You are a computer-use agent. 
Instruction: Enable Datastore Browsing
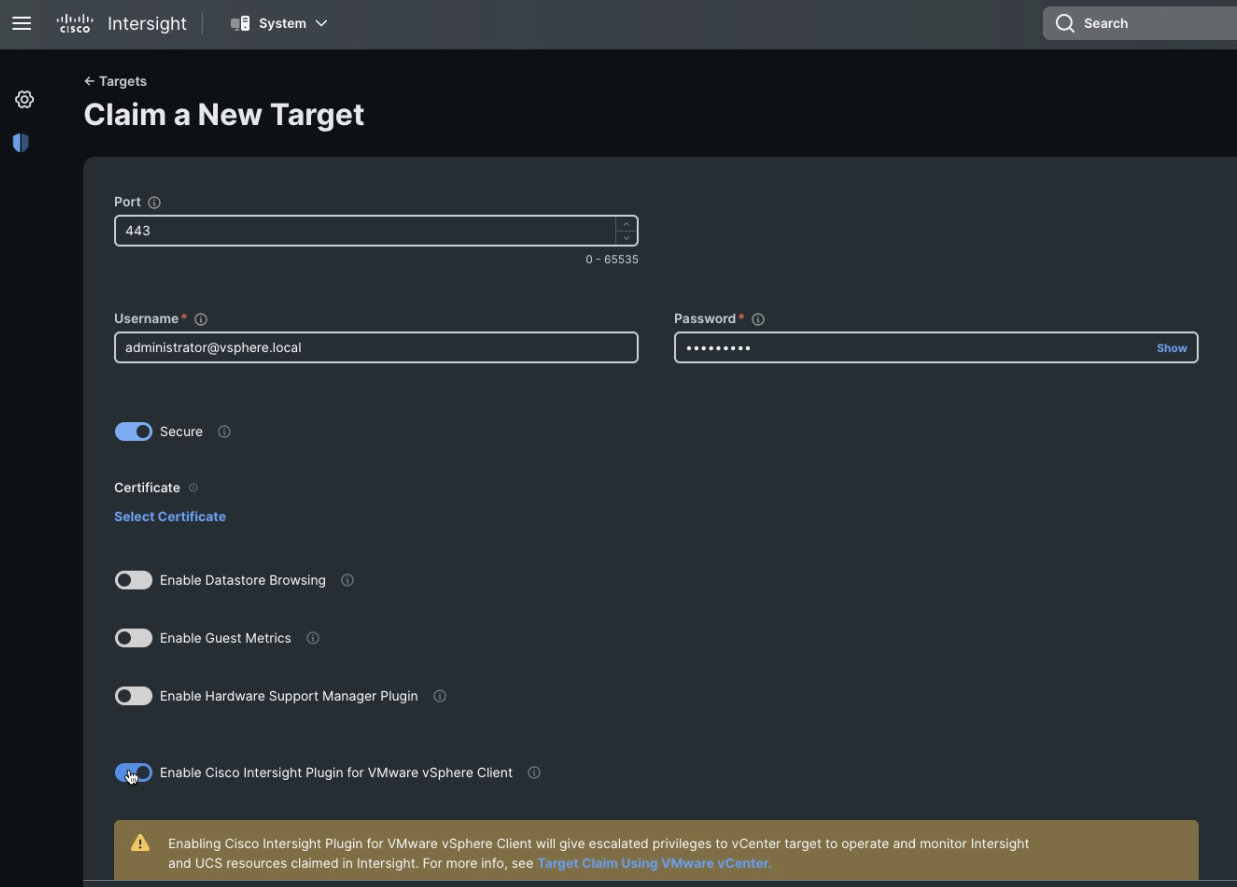[133, 579]
